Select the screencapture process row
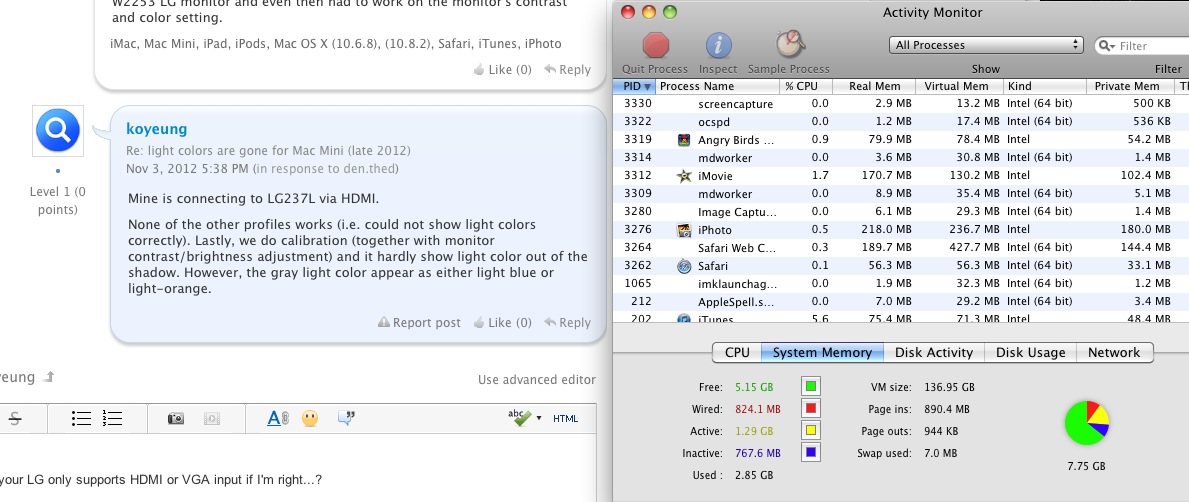The width and height of the screenshot is (1189, 502). pos(901,104)
